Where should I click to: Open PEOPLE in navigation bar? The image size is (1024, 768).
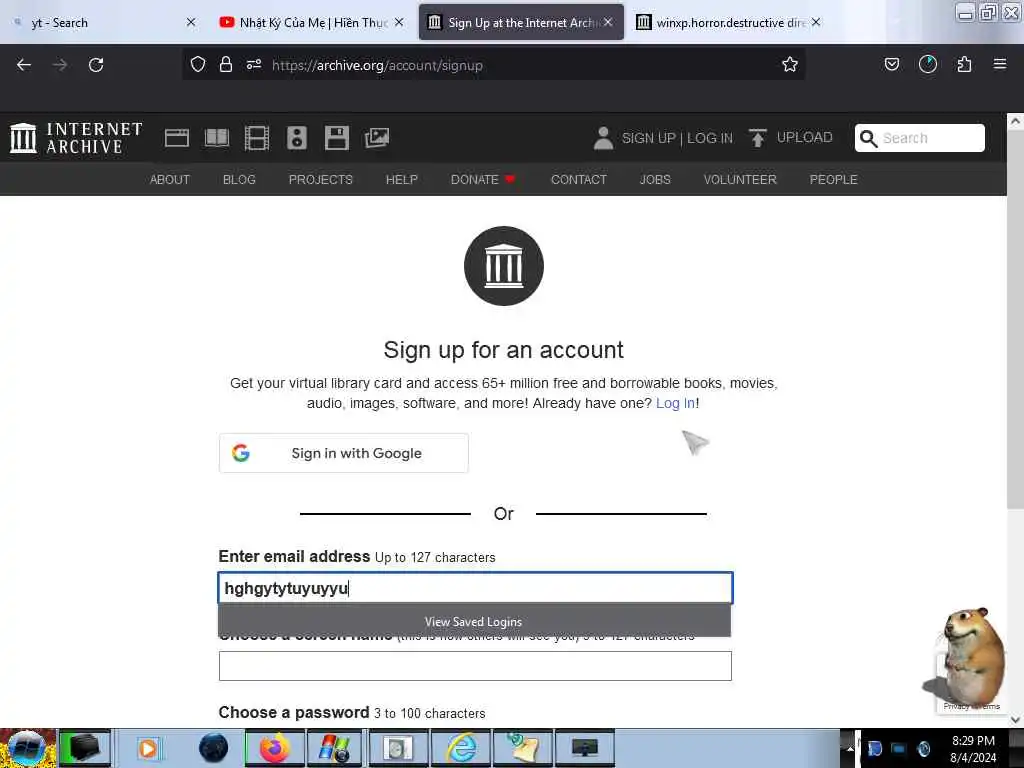833,180
